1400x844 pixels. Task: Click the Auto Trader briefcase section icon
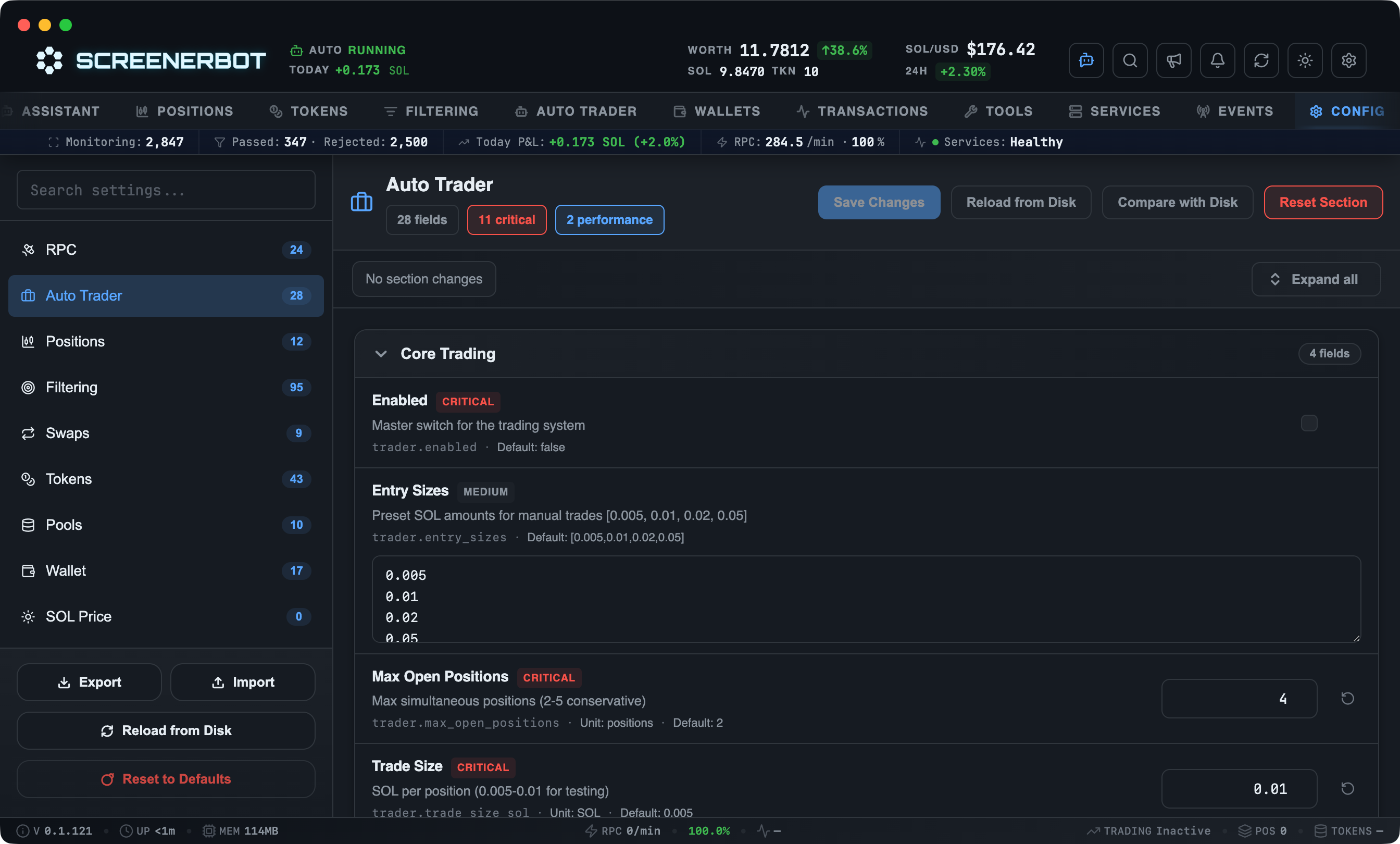361,202
